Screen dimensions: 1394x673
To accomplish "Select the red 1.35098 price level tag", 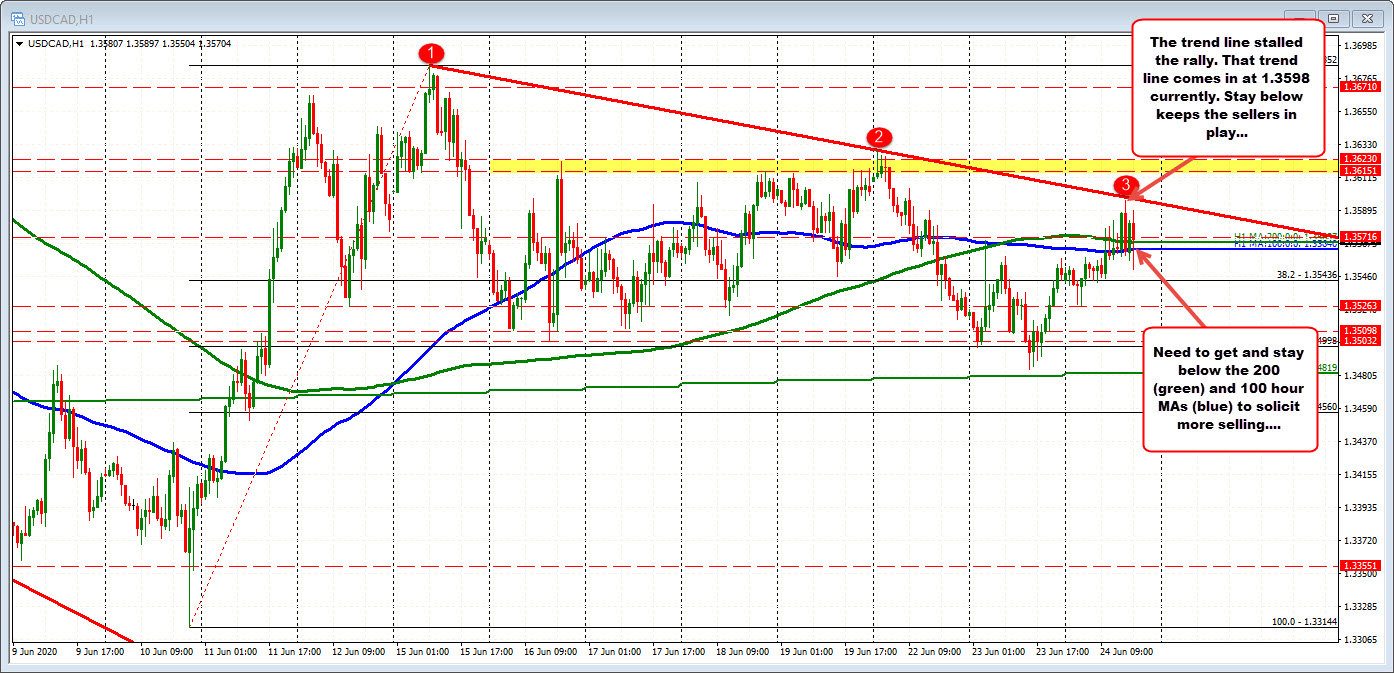I will [1359, 330].
